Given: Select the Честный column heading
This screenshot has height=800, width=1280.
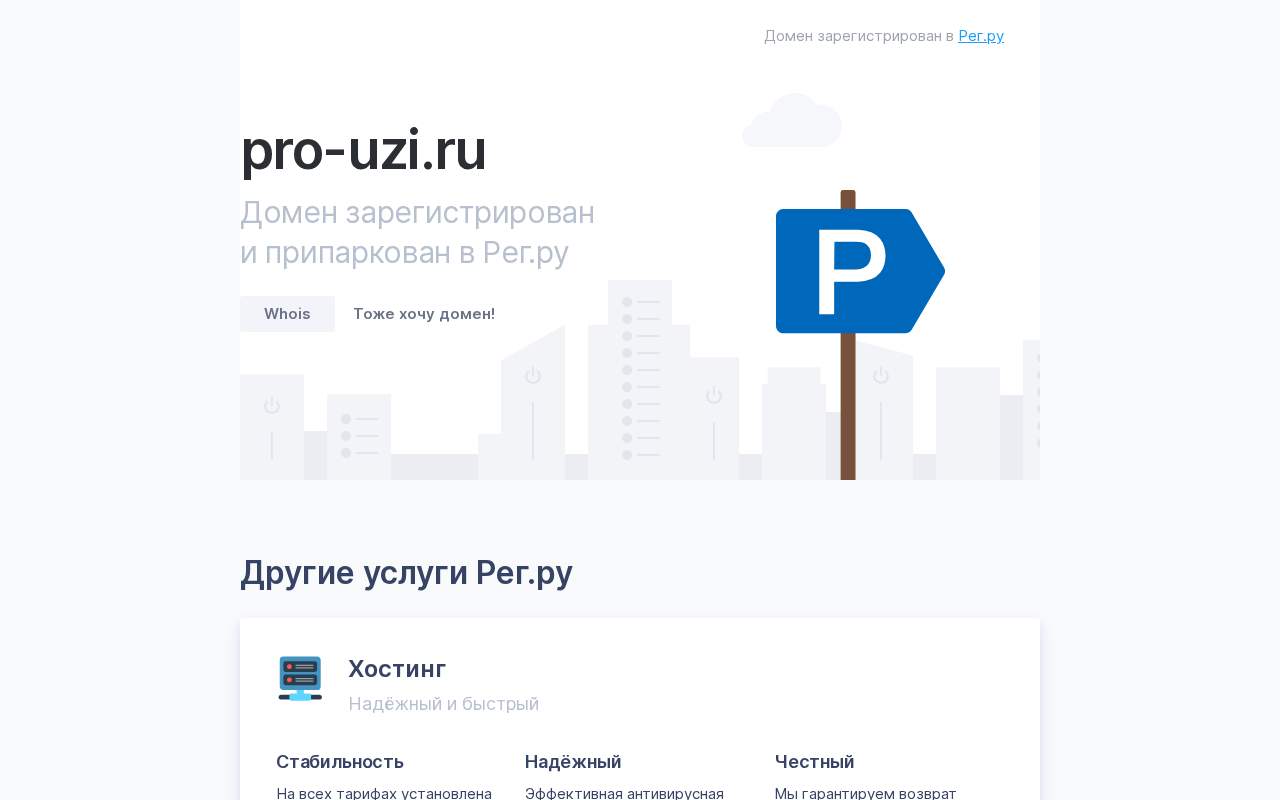Looking at the screenshot, I should 814,762.
